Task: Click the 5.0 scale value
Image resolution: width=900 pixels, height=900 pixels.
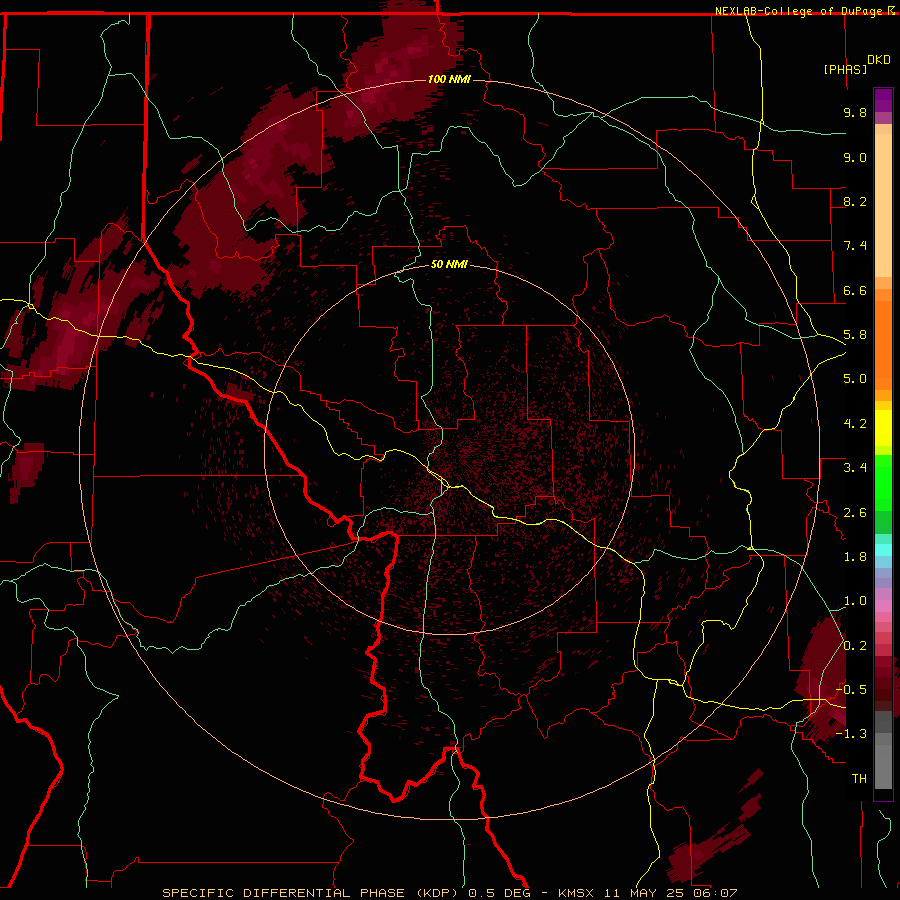Action: [855, 379]
